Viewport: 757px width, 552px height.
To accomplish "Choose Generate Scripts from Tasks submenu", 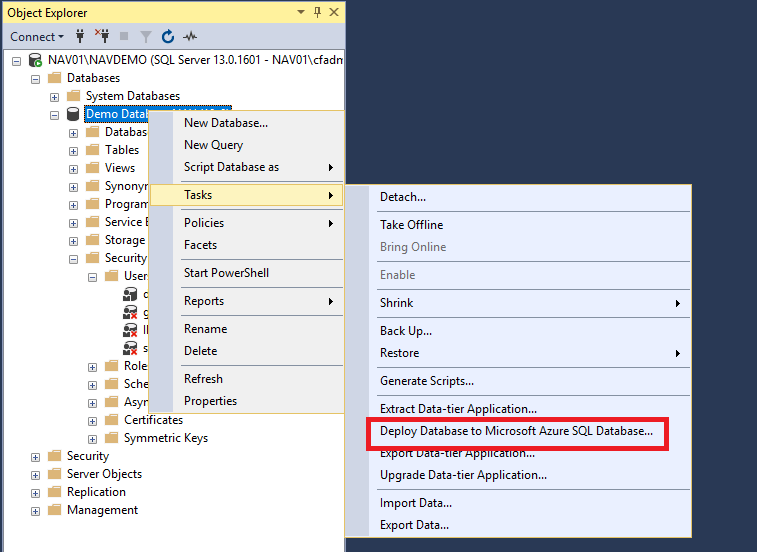I will point(427,381).
